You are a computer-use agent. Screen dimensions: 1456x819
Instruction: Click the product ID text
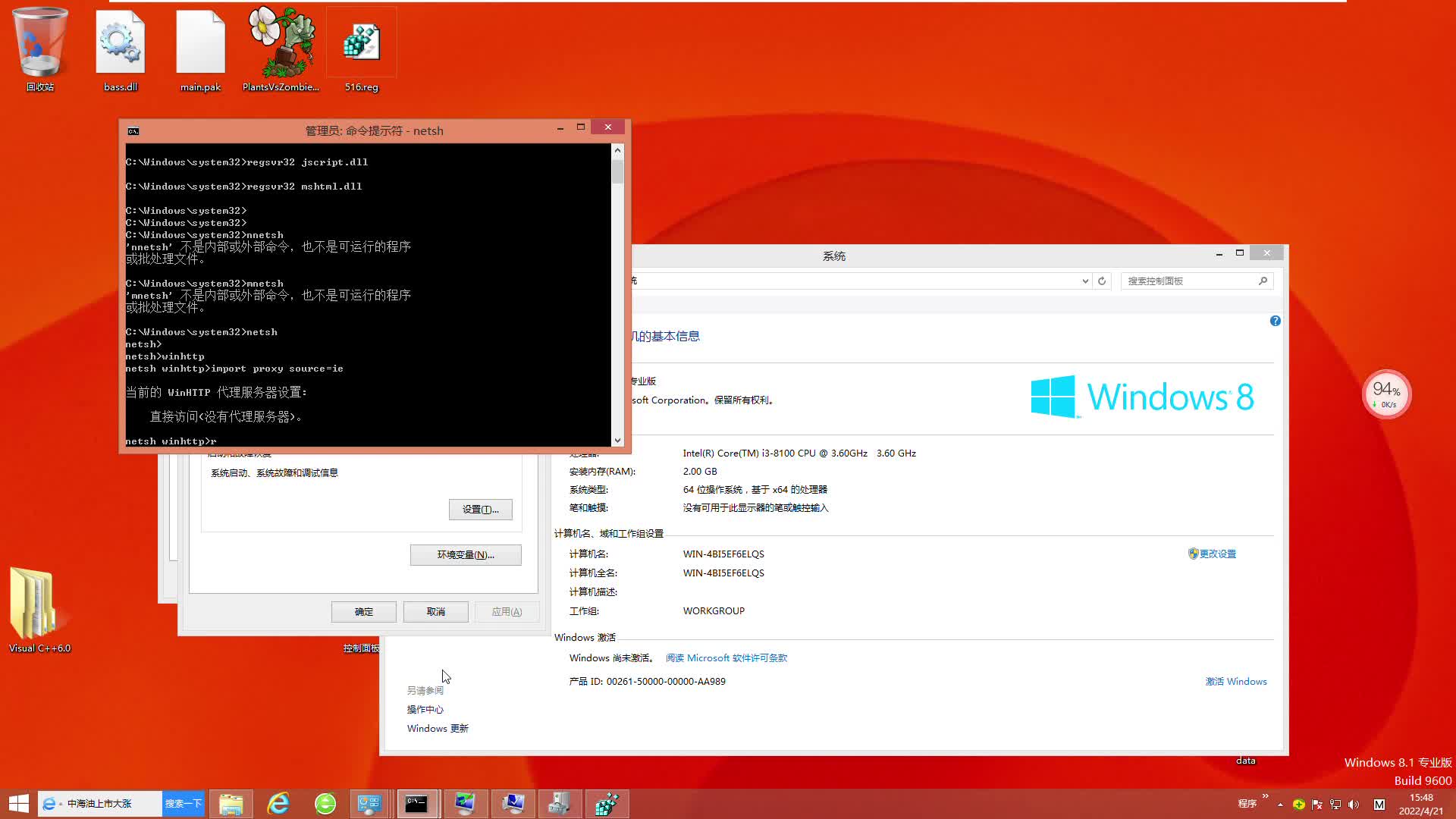(x=648, y=682)
